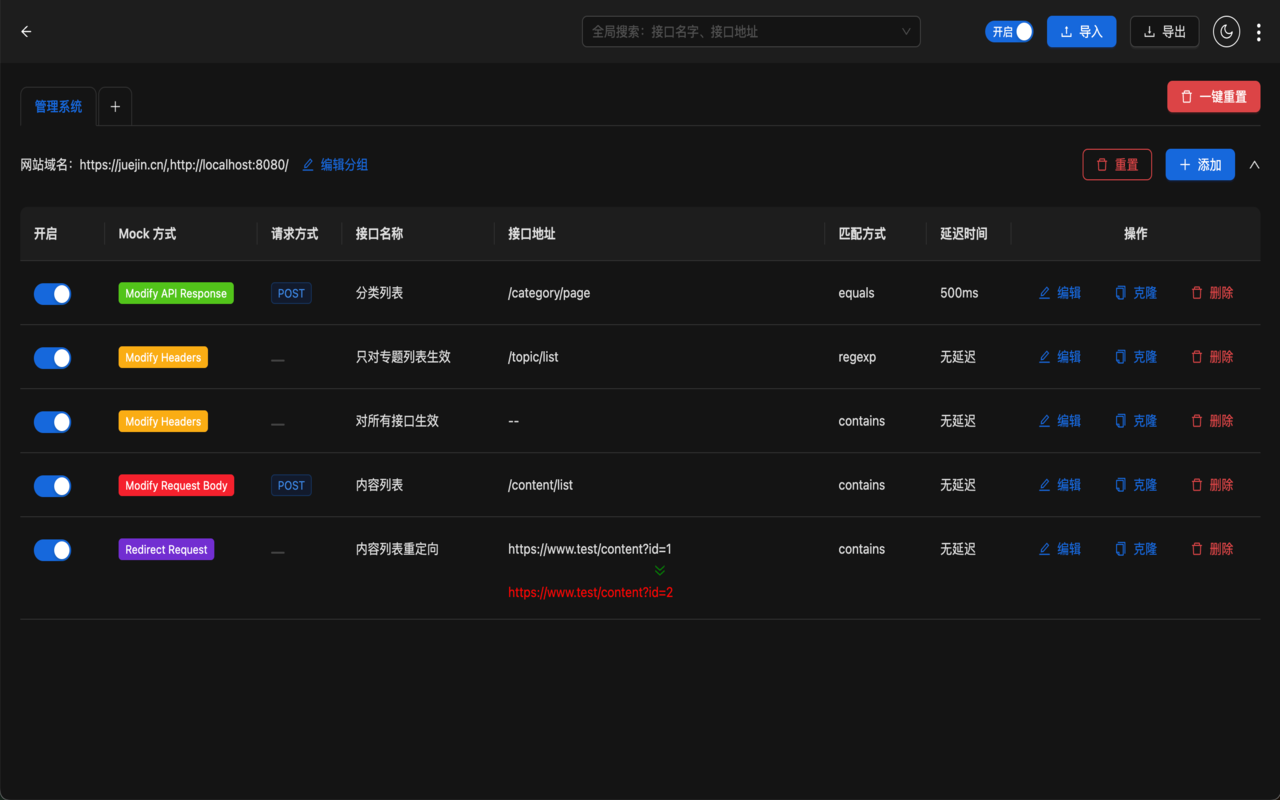Image resolution: width=1280 pixels, height=800 pixels.
Task: Expand the redirect URL double chevron
Action: point(659,570)
